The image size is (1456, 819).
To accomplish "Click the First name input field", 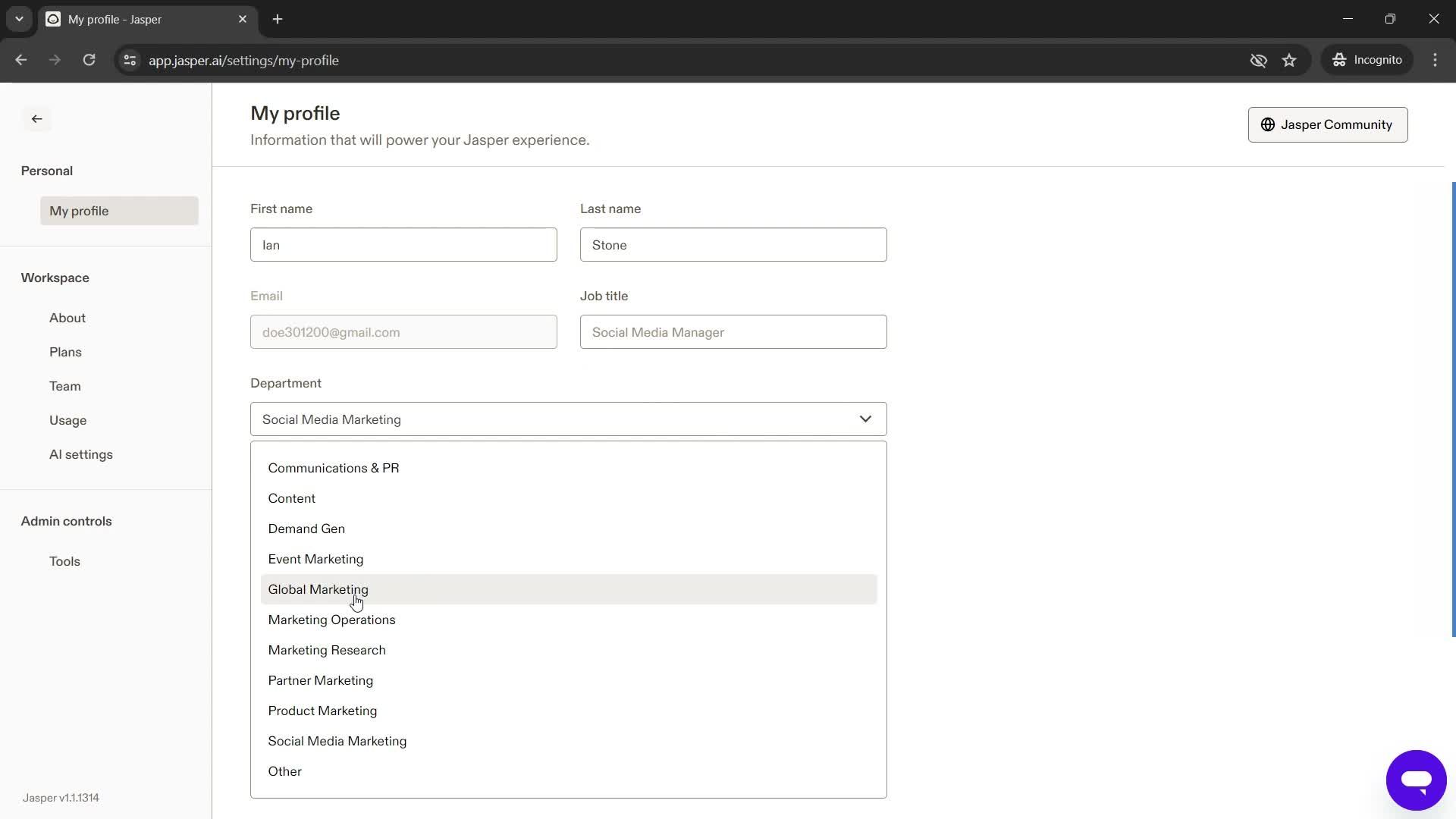I will point(405,246).
